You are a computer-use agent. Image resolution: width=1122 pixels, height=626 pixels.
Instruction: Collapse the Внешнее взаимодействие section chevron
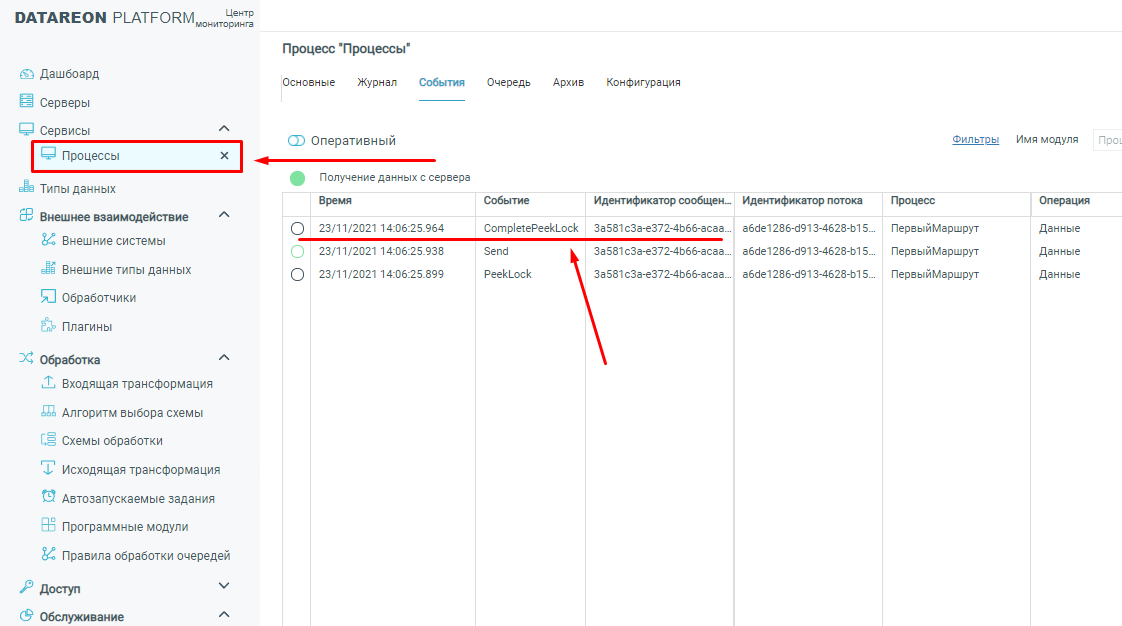224,215
